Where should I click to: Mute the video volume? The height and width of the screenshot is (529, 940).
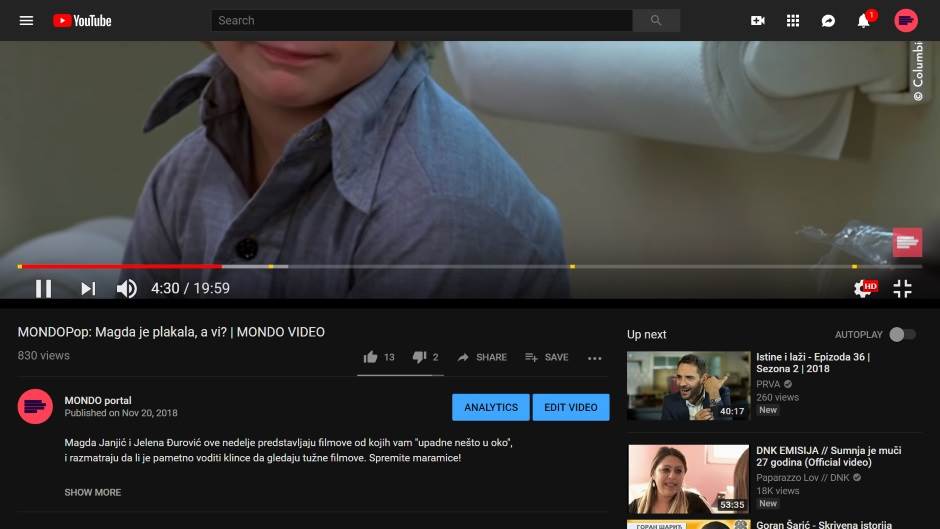point(126,288)
